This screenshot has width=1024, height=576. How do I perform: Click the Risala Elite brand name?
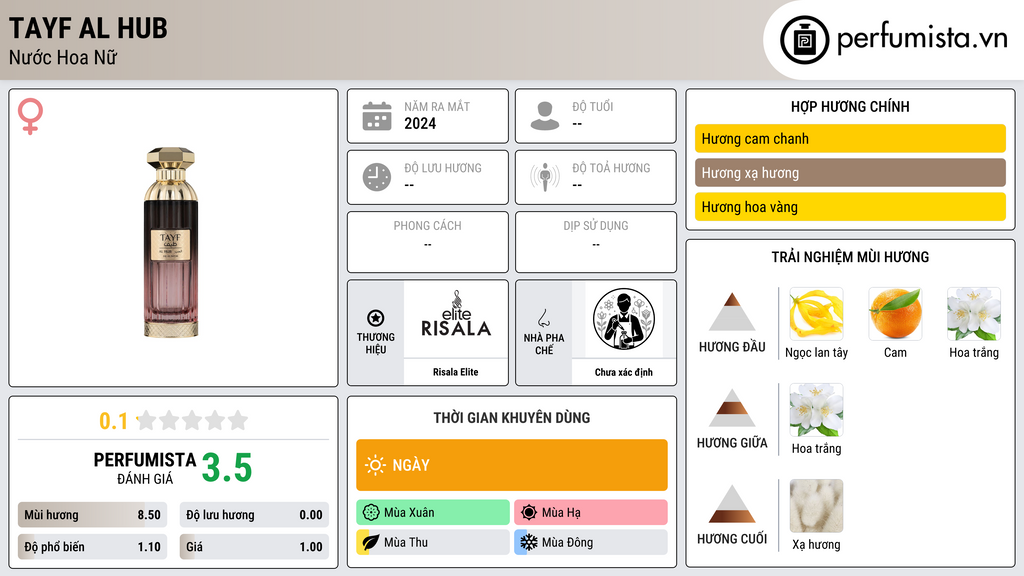(456, 372)
